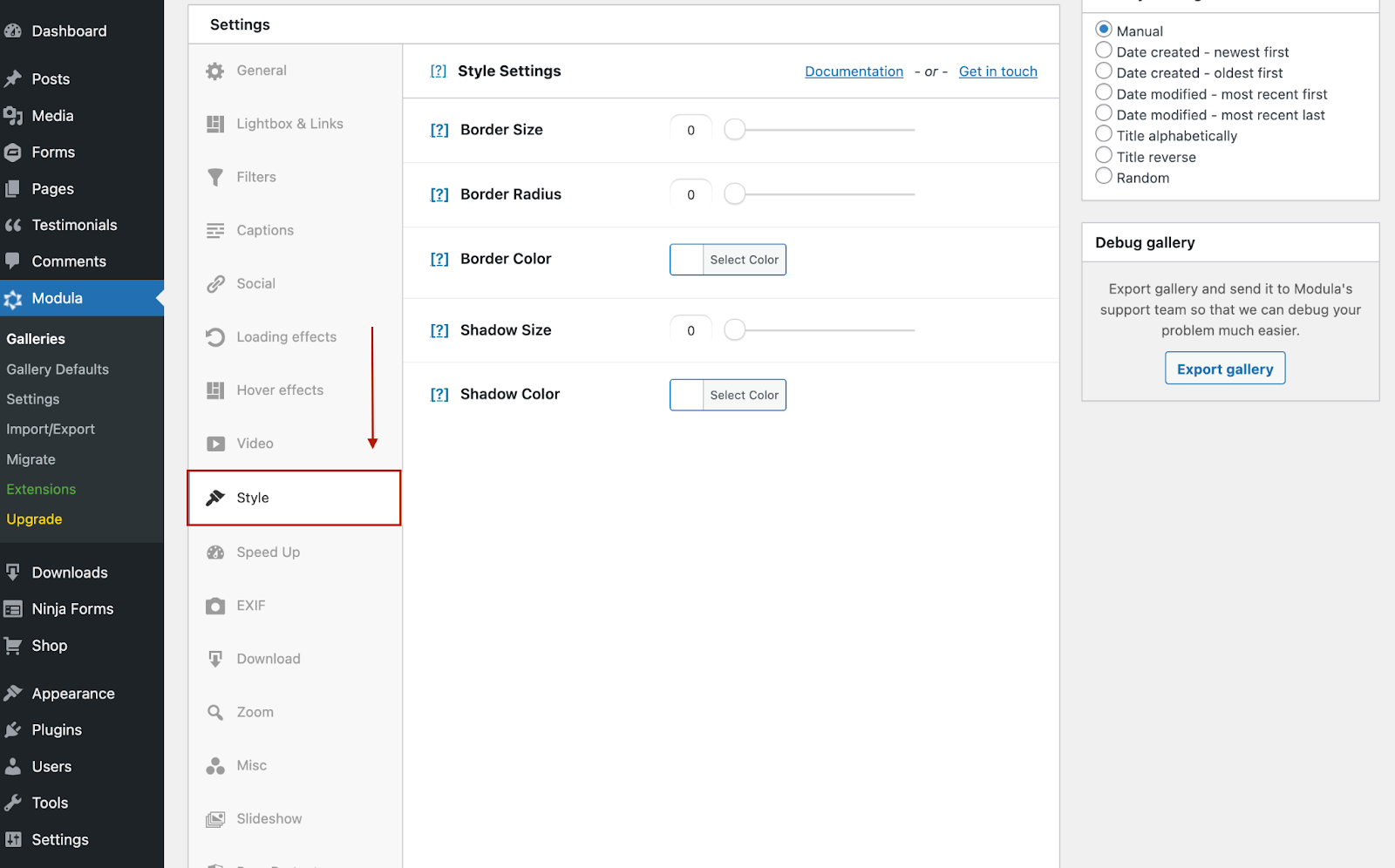Show help tooltip for Shadow Color
The height and width of the screenshot is (868, 1395).
coord(439,395)
